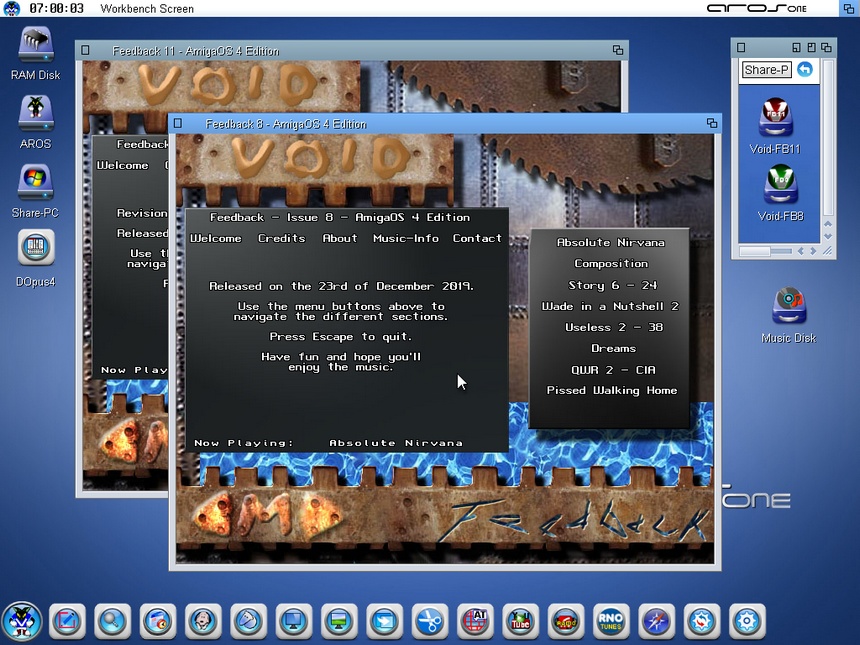
Task: Play the track Wade in a Nutshell 2
Action: click(610, 306)
